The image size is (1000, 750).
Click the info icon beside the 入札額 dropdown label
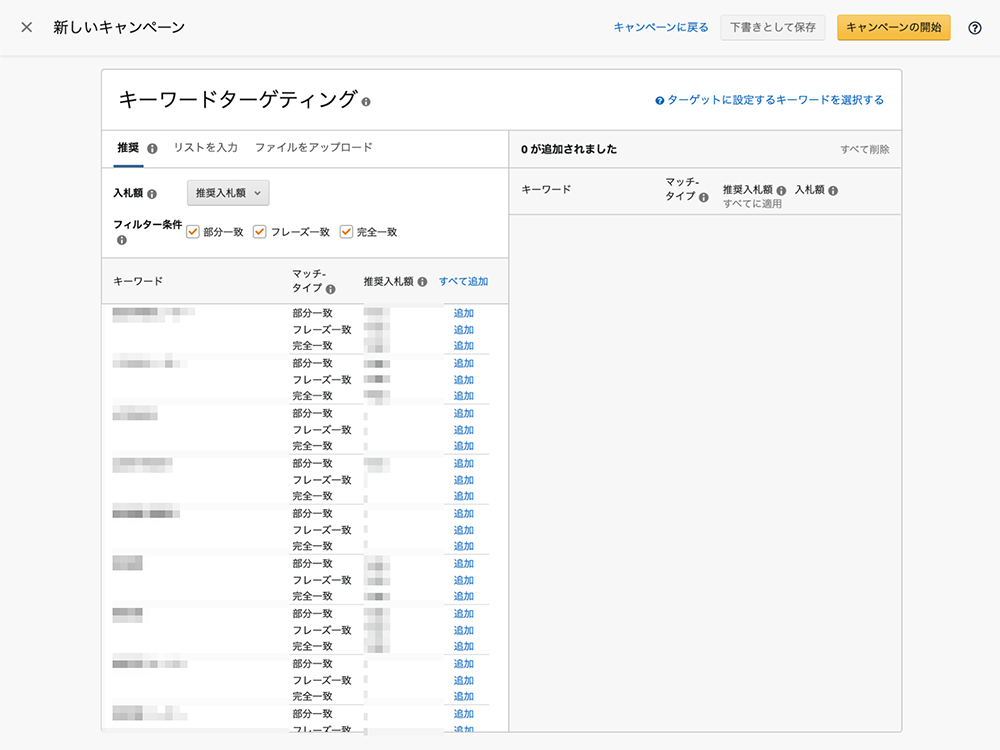click(152, 194)
